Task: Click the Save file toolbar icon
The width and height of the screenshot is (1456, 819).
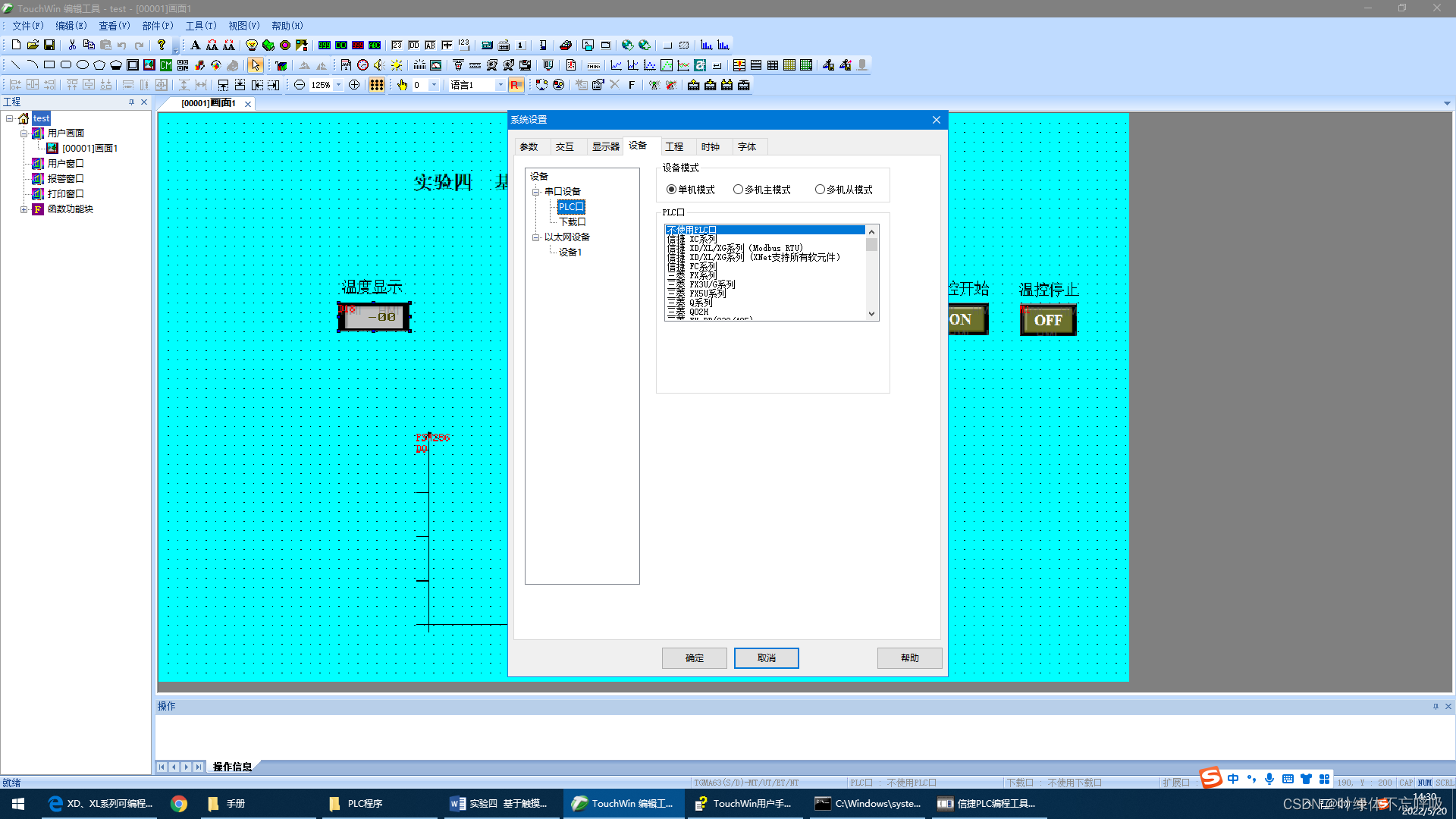Action: tap(49, 45)
